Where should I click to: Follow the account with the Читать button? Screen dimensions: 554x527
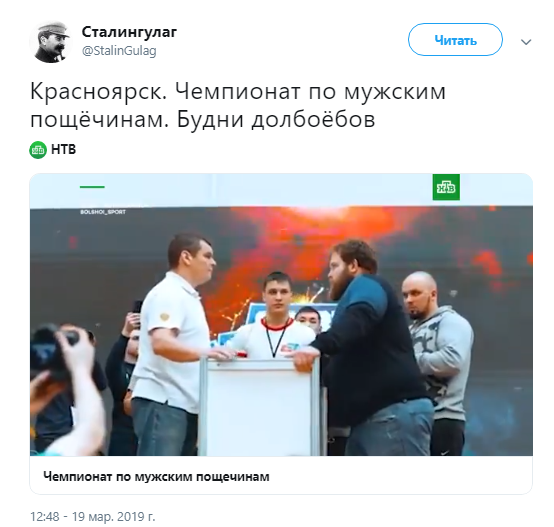(455, 40)
